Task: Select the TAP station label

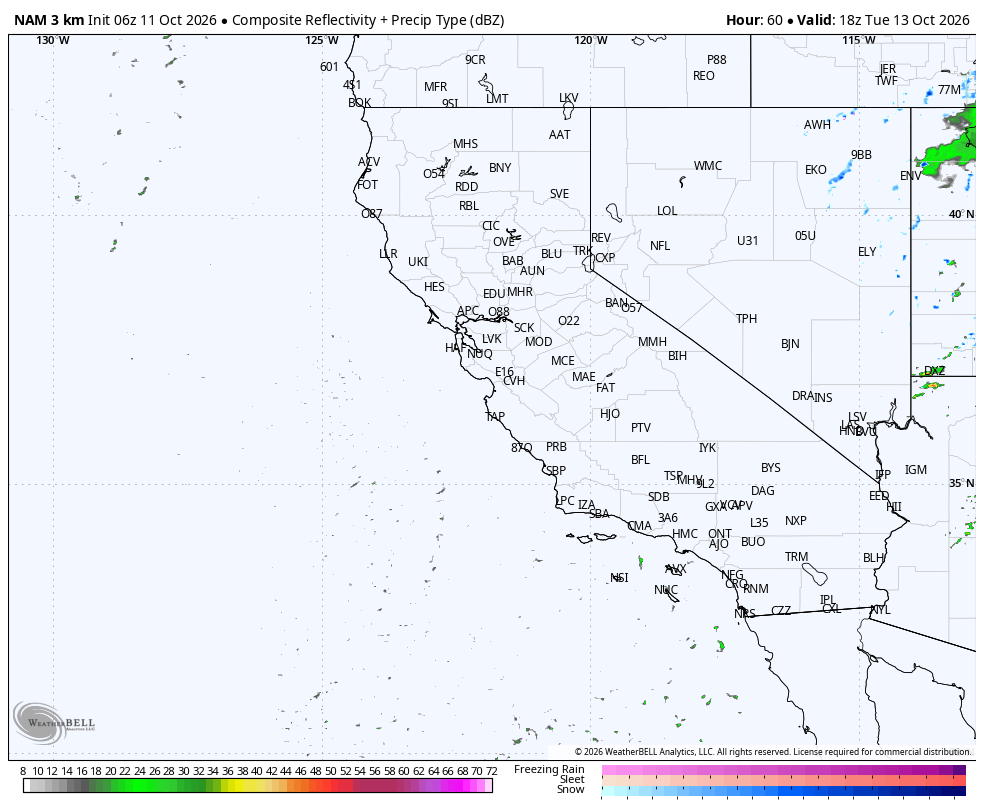Action: pyautogui.click(x=495, y=417)
